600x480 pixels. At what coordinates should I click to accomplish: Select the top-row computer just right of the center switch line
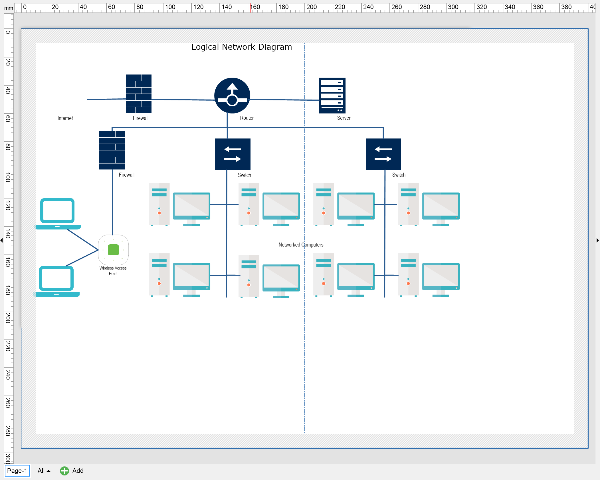(269, 204)
